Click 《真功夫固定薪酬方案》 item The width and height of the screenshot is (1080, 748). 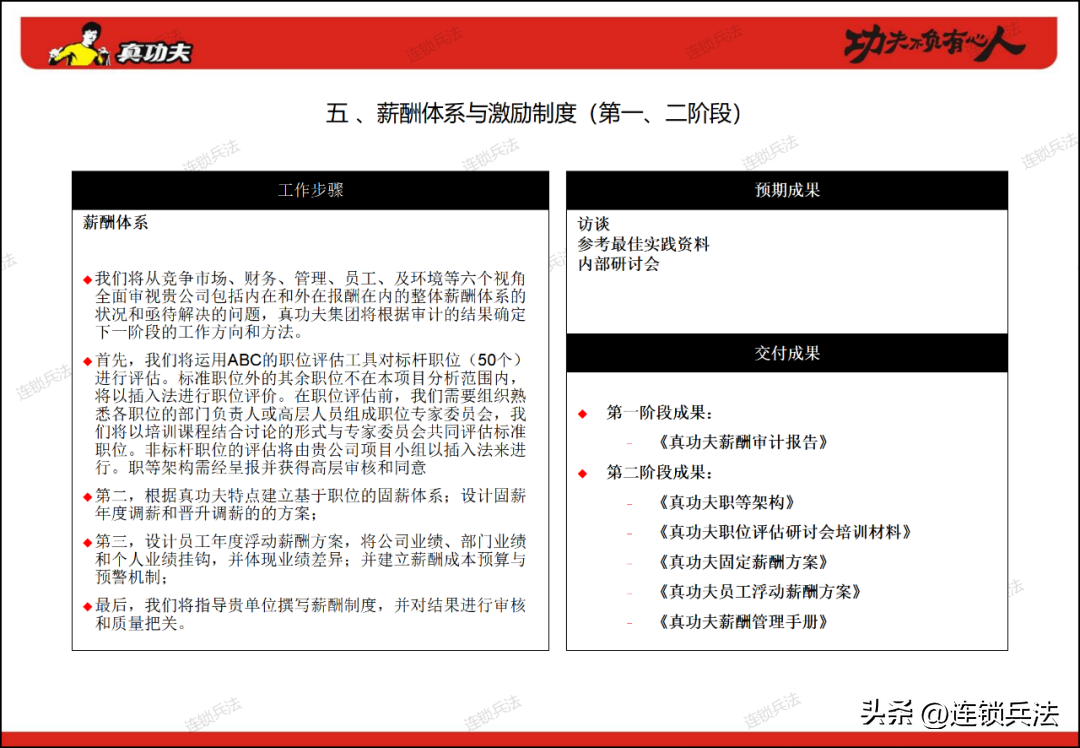click(742, 562)
